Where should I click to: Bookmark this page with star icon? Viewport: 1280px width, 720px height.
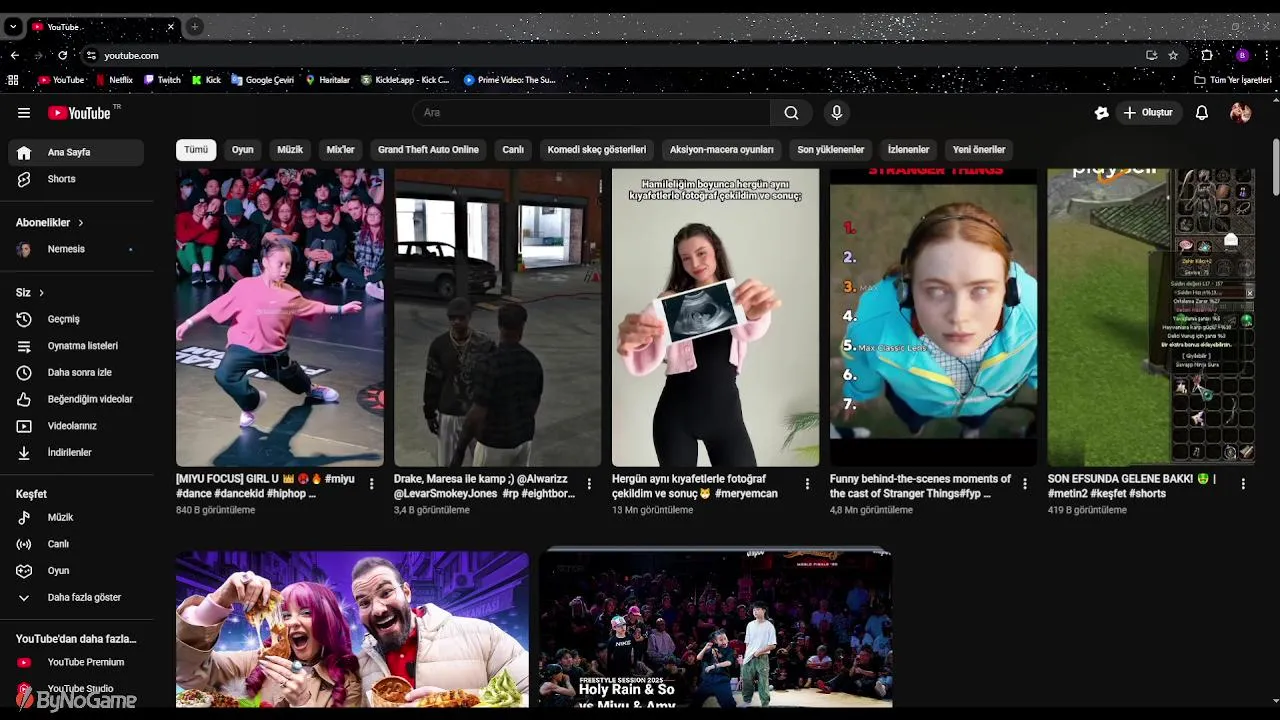click(1173, 56)
